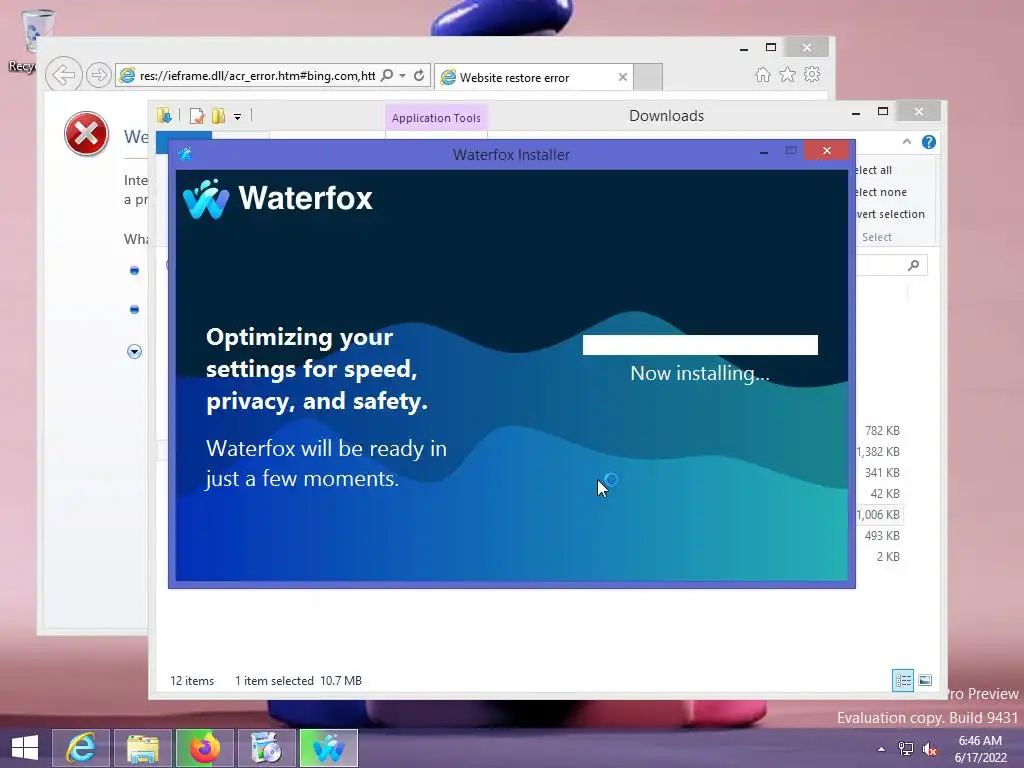Click the Waterfox Installer title bar icon
This screenshot has height=768, width=1024.
[185, 153]
